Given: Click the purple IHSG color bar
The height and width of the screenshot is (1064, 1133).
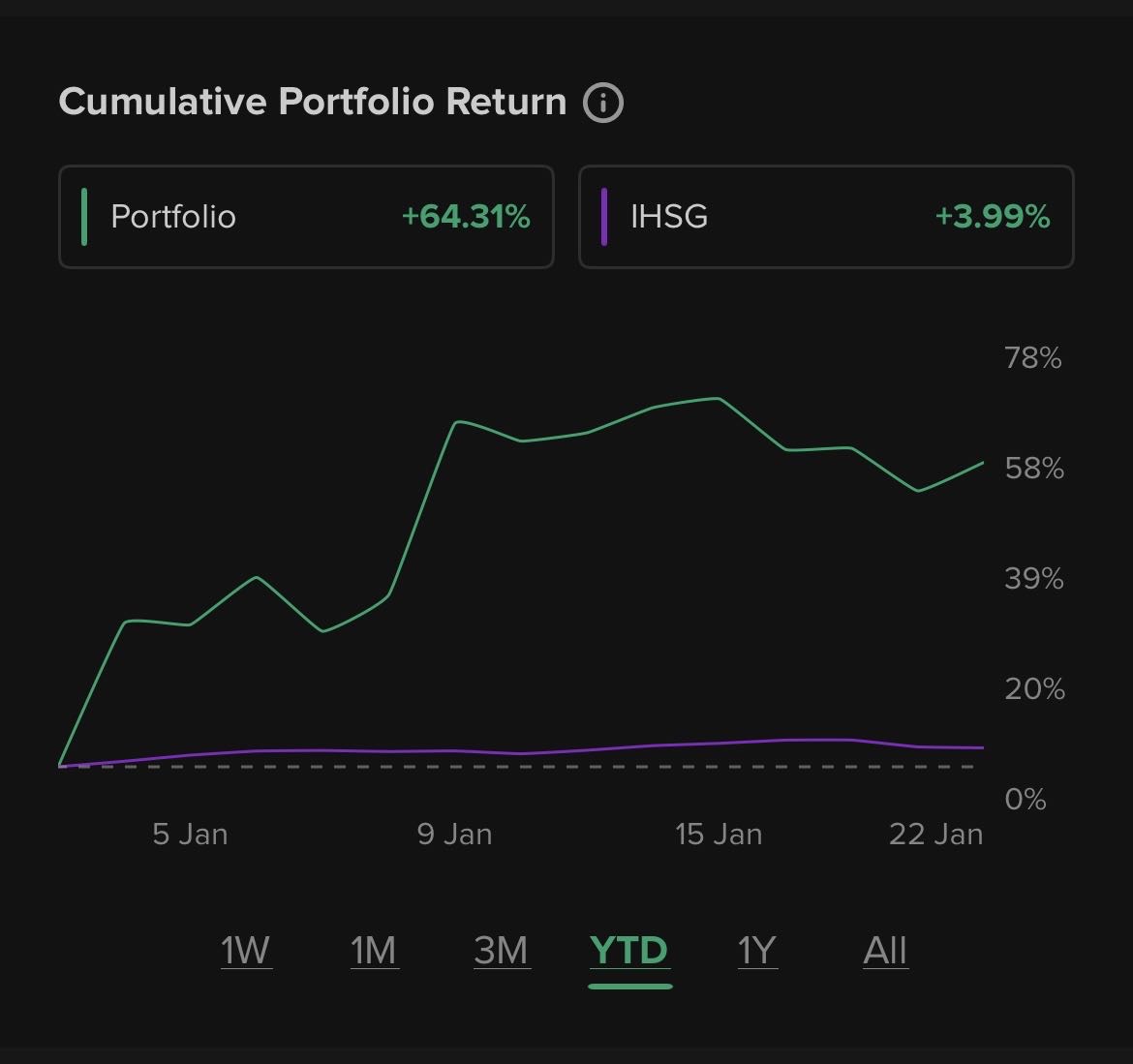Looking at the screenshot, I should coord(604,216).
